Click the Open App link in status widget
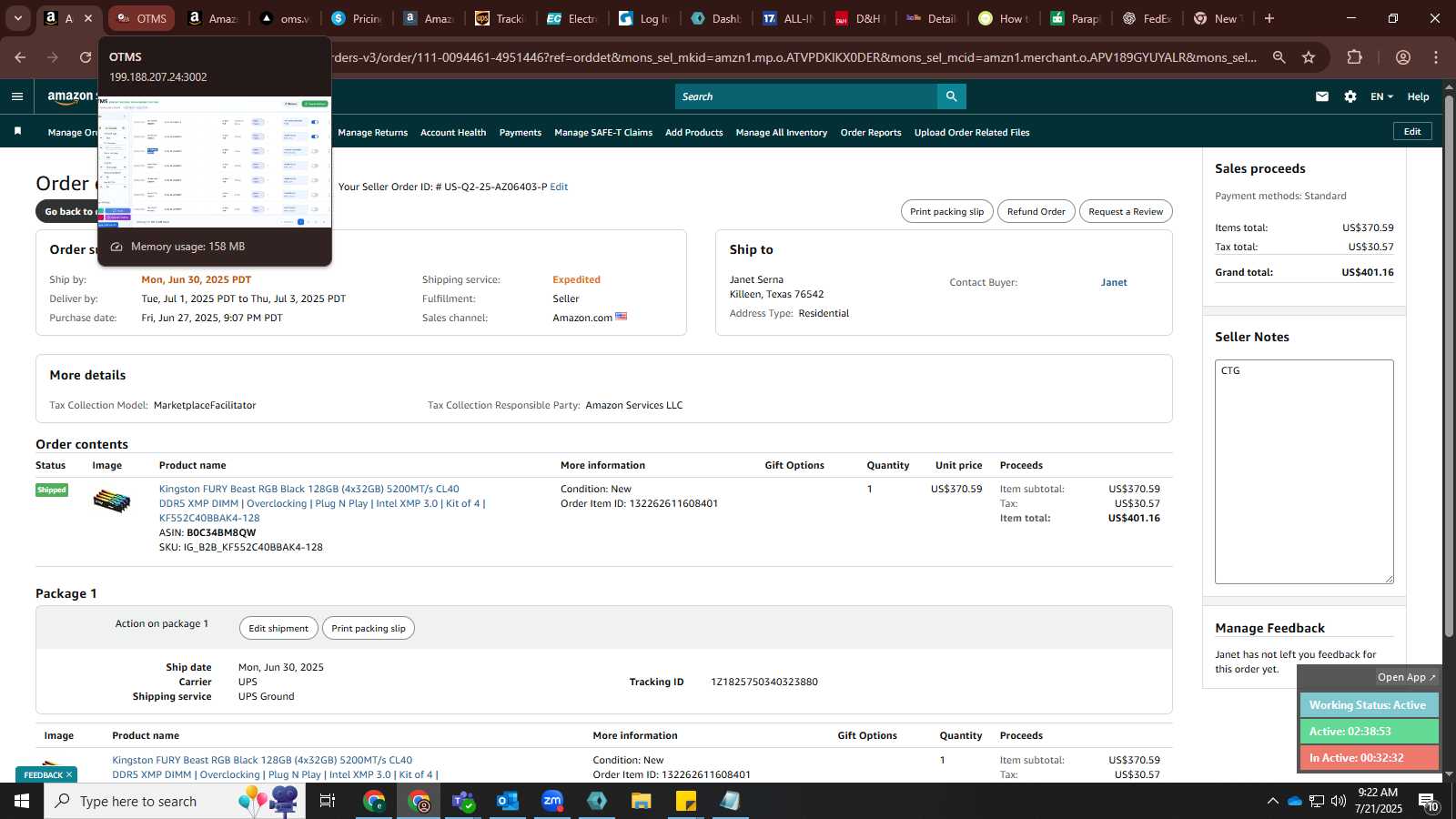The image size is (1456, 819). pos(1406,677)
